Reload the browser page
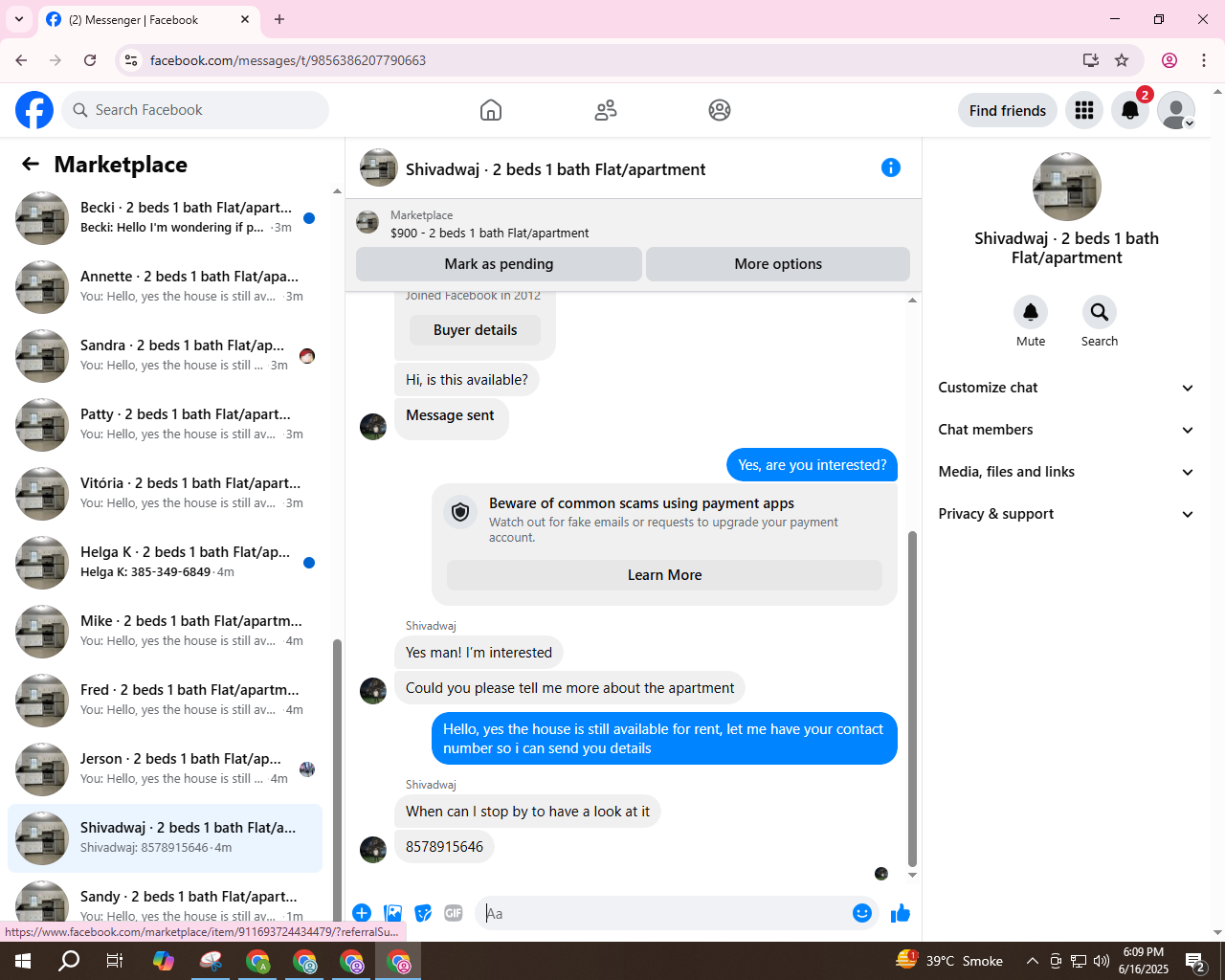The height and width of the screenshot is (980, 1225). pos(90,60)
